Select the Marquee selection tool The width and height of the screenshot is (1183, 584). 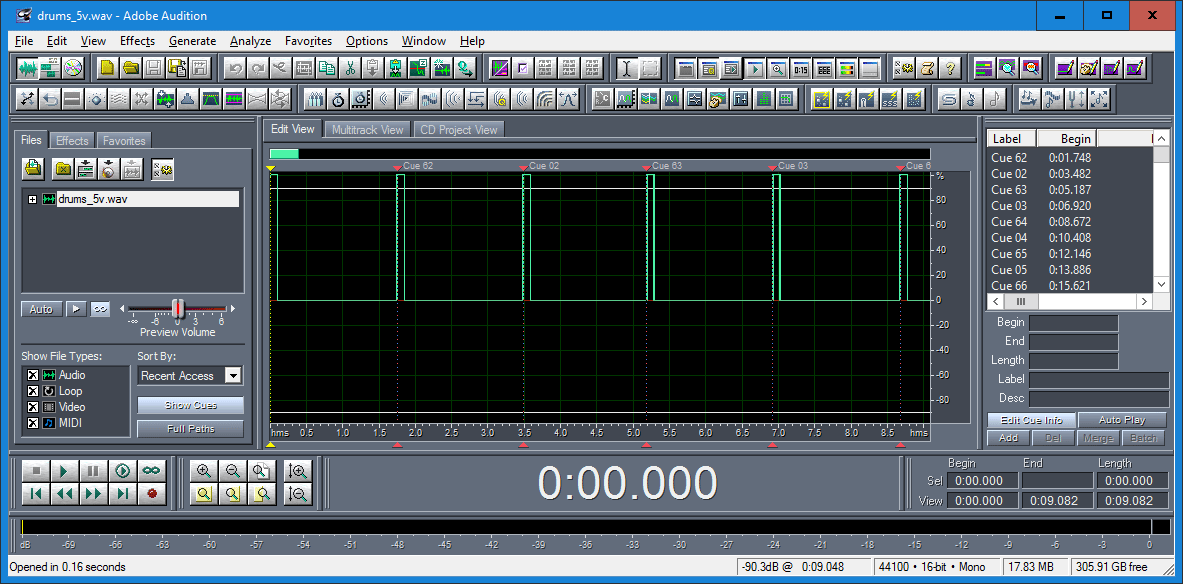coord(650,69)
